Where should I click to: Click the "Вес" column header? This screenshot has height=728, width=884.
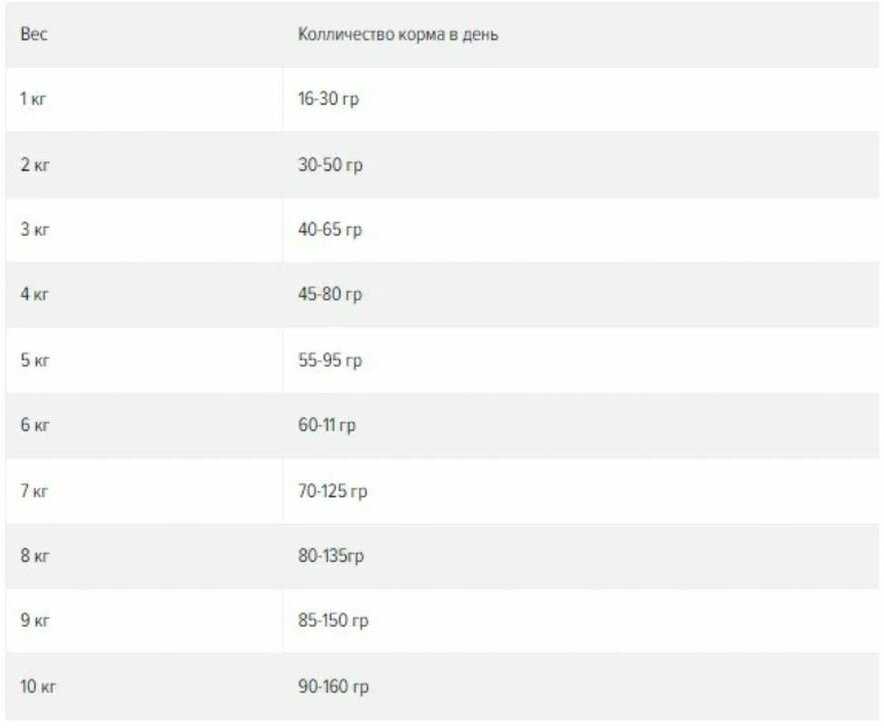(x=34, y=35)
